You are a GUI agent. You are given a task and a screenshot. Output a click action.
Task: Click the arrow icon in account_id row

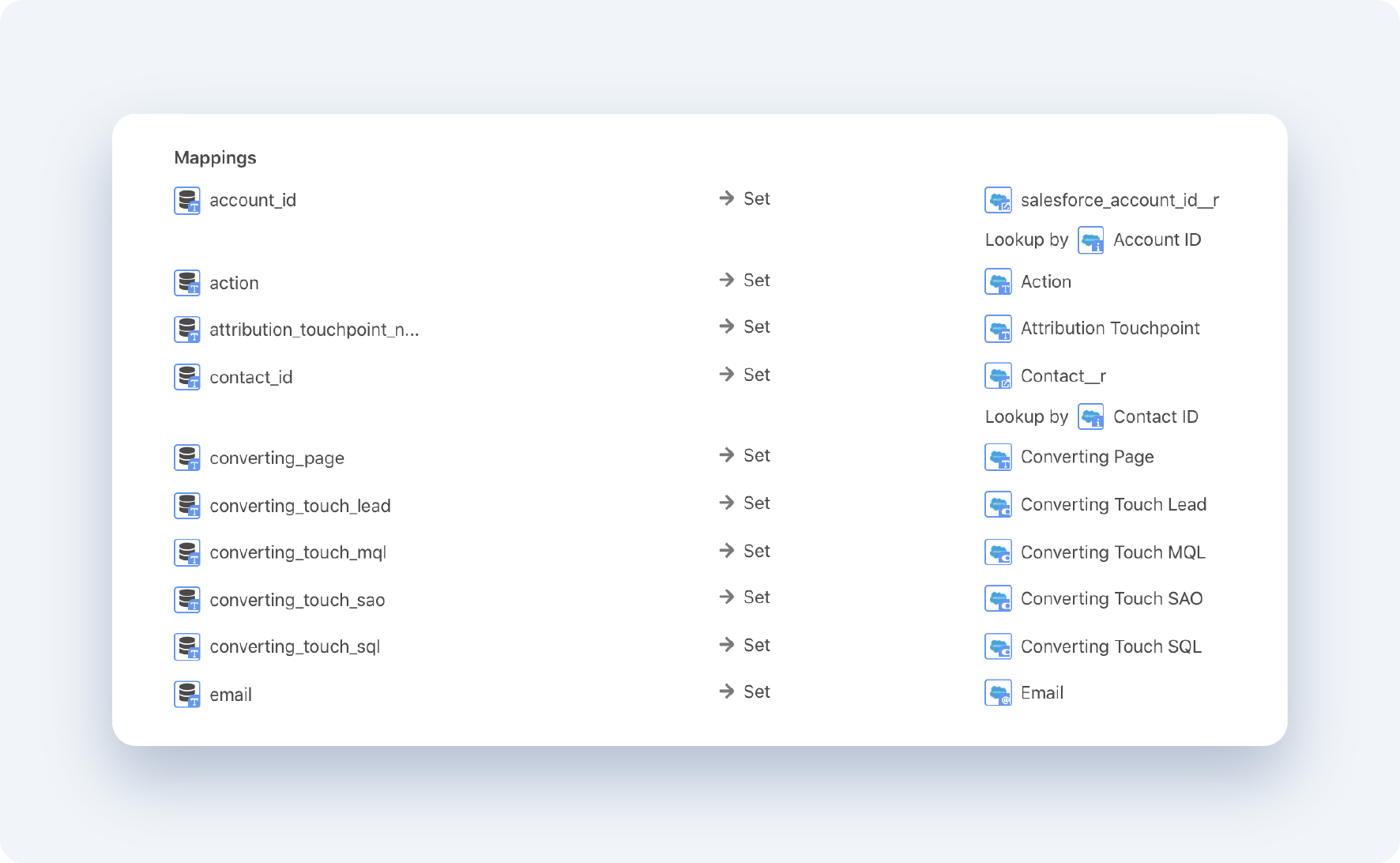tap(727, 198)
